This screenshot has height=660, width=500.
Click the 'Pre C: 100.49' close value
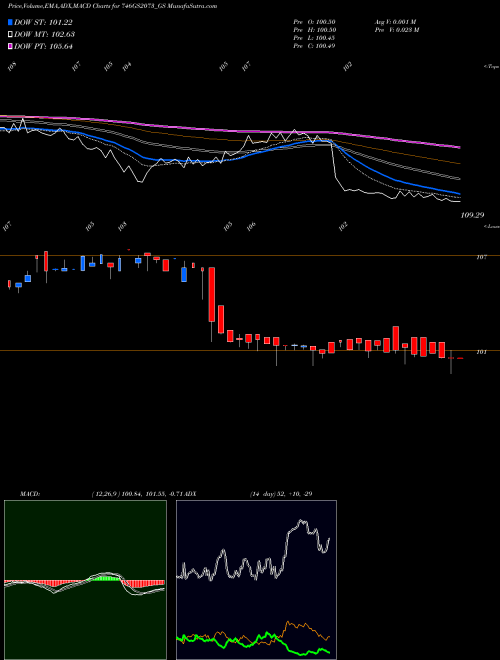(x=314, y=46)
